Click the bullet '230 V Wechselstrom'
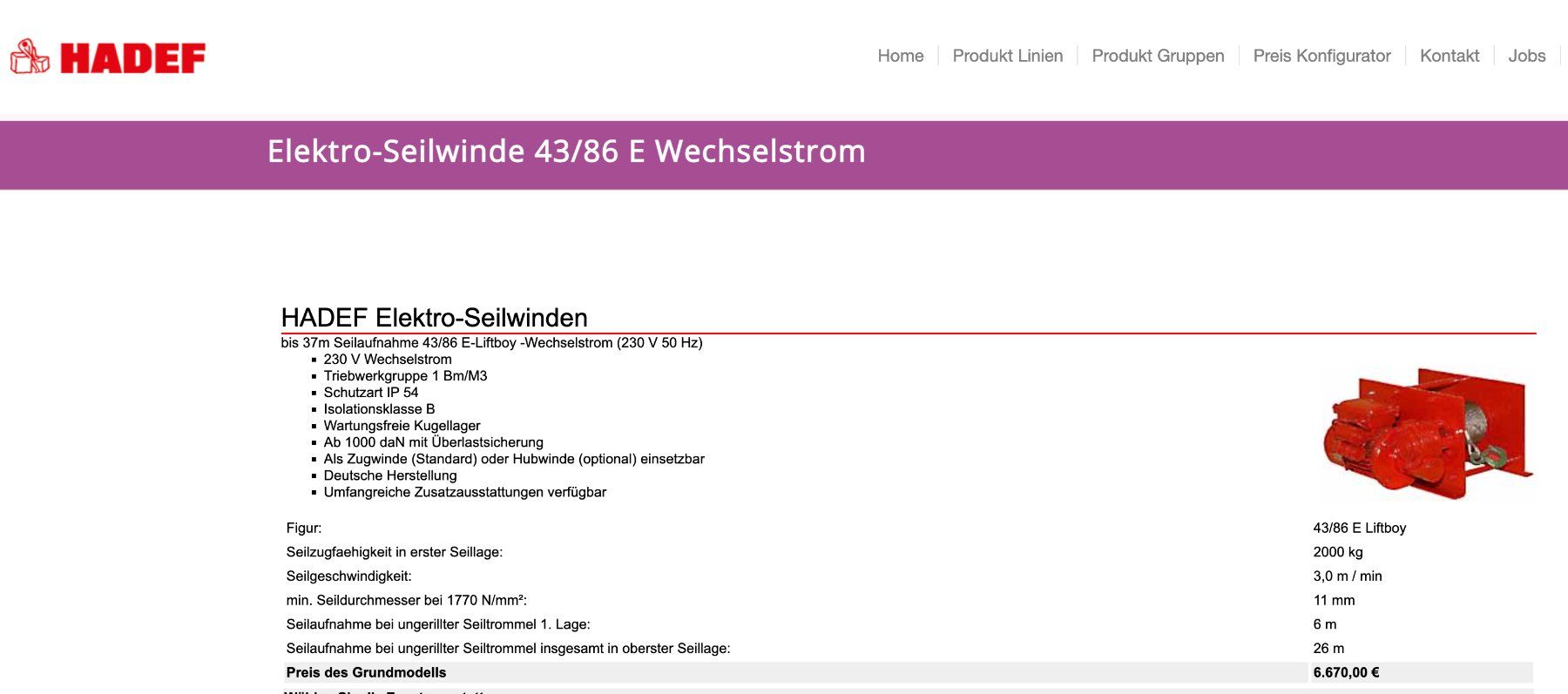 coord(388,360)
